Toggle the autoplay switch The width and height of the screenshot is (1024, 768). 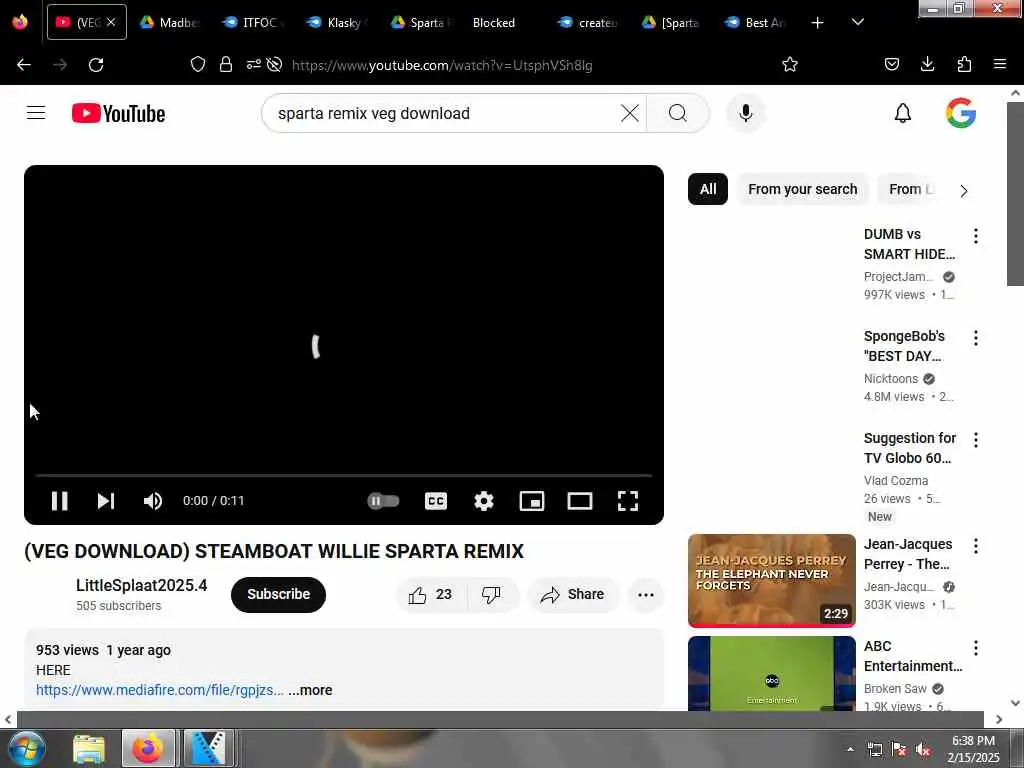383,501
